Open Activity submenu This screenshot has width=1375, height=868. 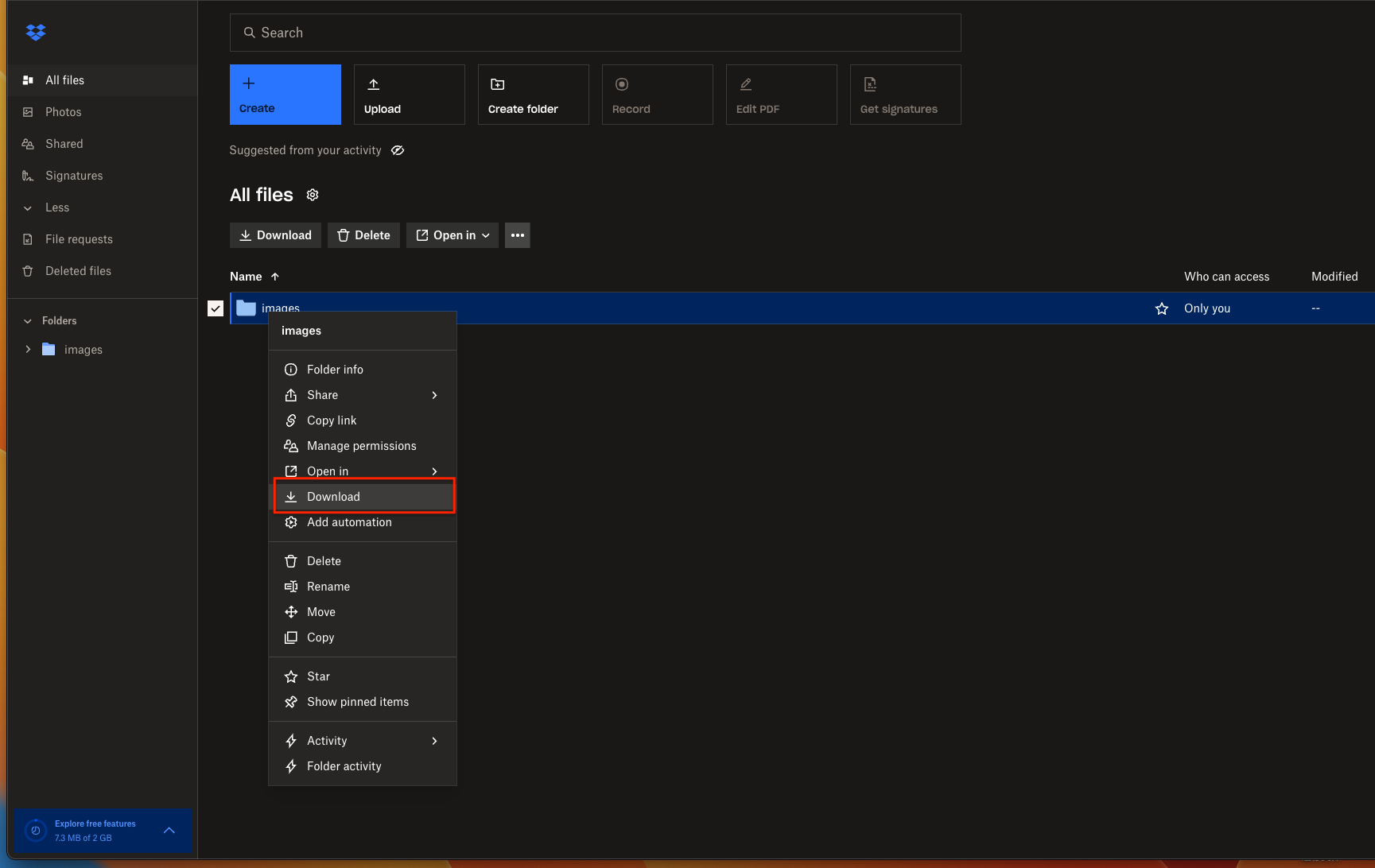tap(363, 741)
